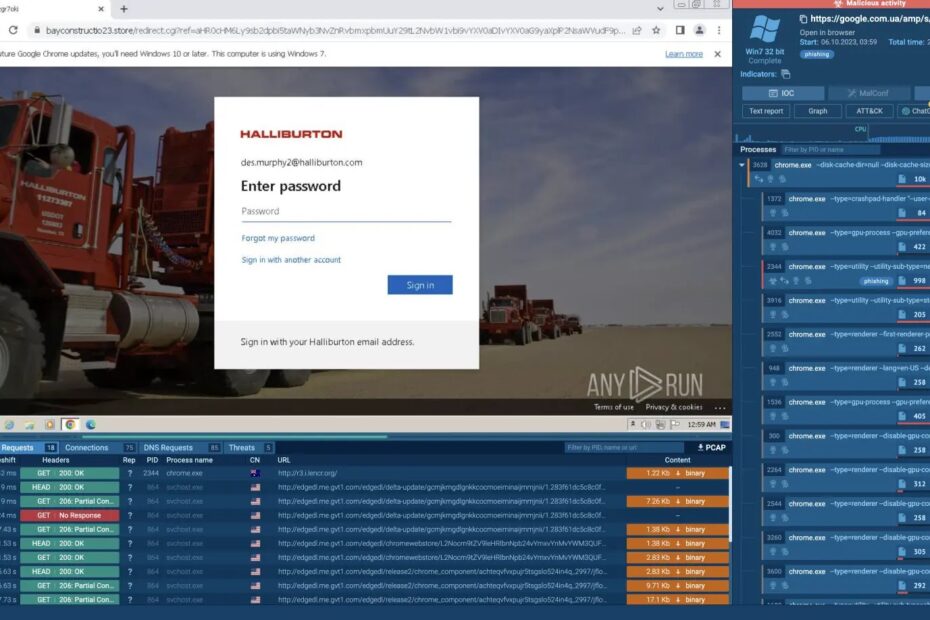Select process 2552 chrome.exe renderer
The height and width of the screenshot is (620, 930).
point(846,341)
